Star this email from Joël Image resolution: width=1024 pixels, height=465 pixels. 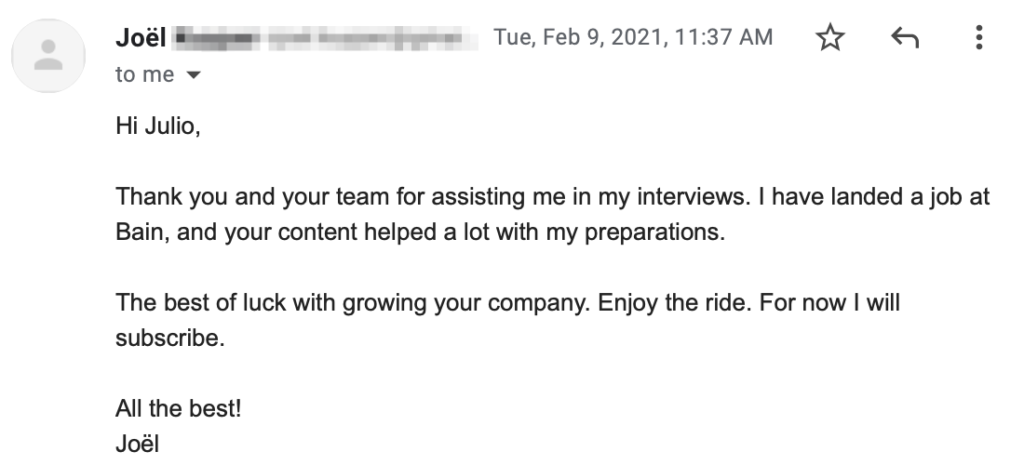(830, 37)
